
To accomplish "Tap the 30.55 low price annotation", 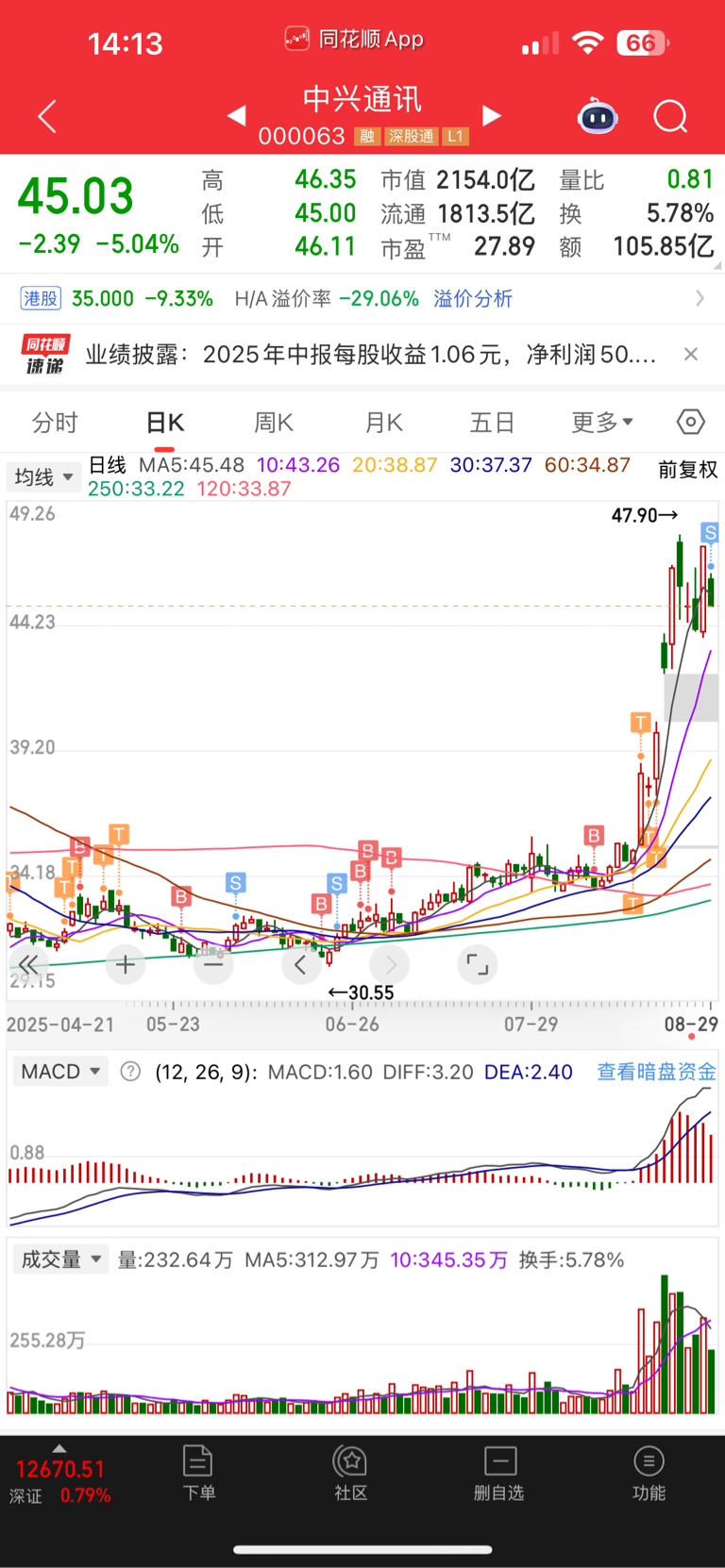I will coord(361,993).
